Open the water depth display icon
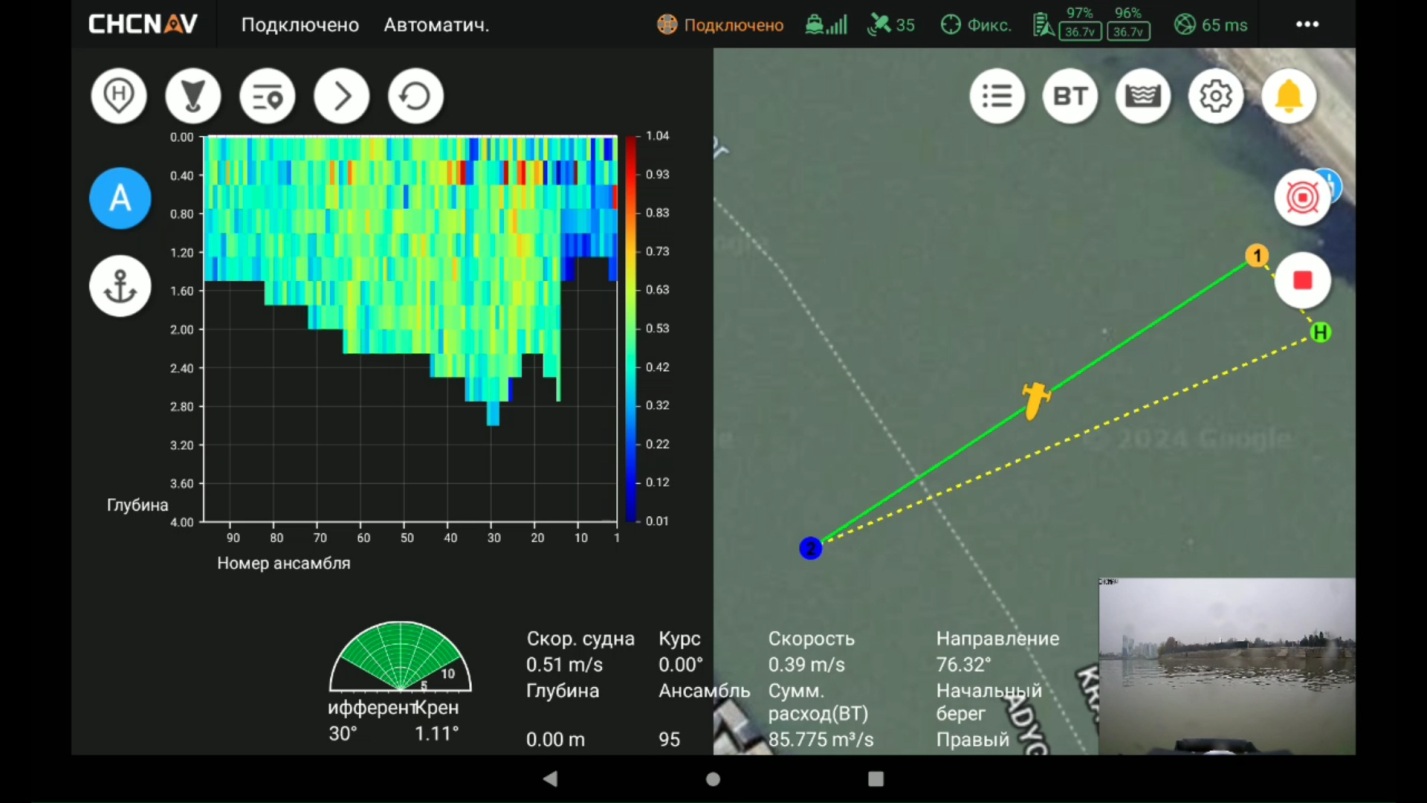The width and height of the screenshot is (1427, 803). tap(1142, 96)
